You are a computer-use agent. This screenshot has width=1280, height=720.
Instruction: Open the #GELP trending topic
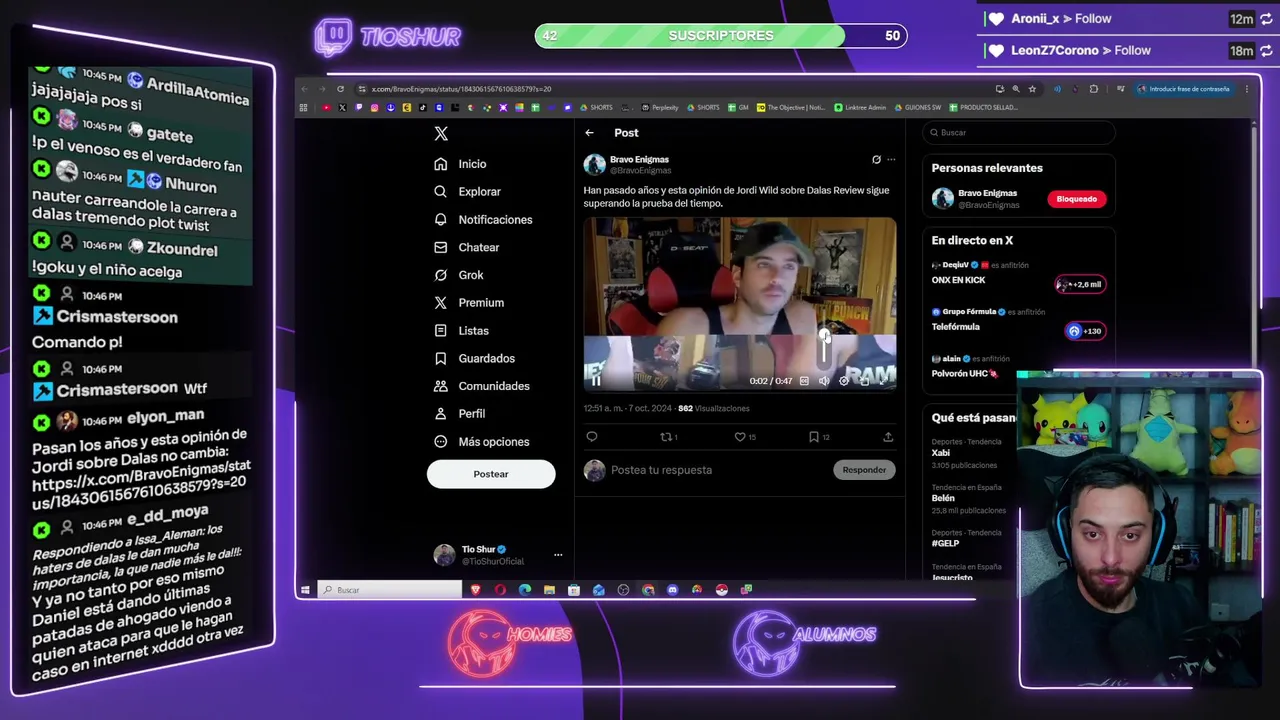[945, 543]
